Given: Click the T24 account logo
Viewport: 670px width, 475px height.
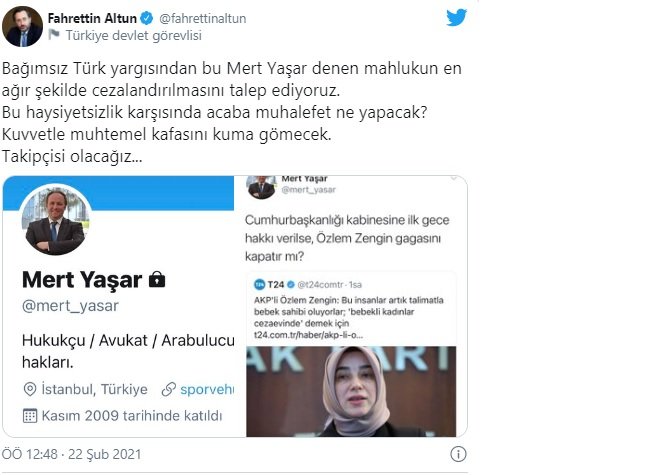Looking at the screenshot, I should (x=259, y=284).
